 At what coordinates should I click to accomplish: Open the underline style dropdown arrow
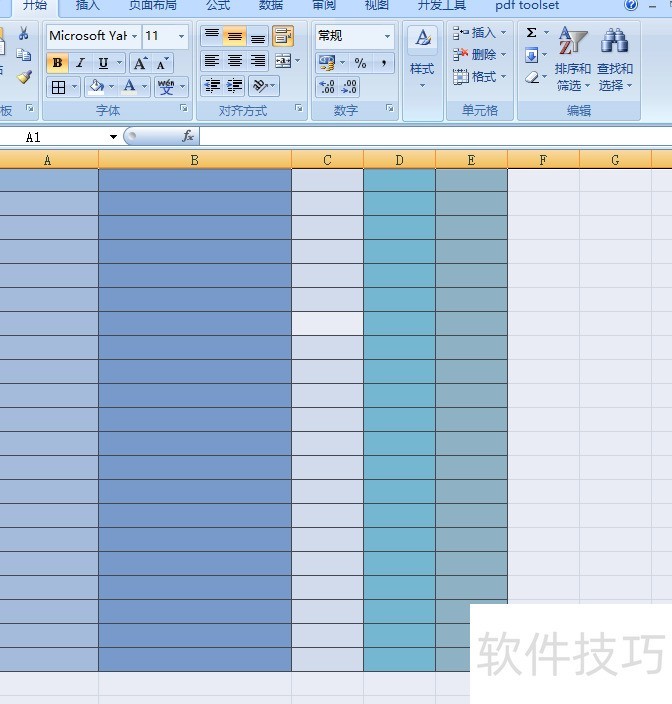tap(119, 63)
